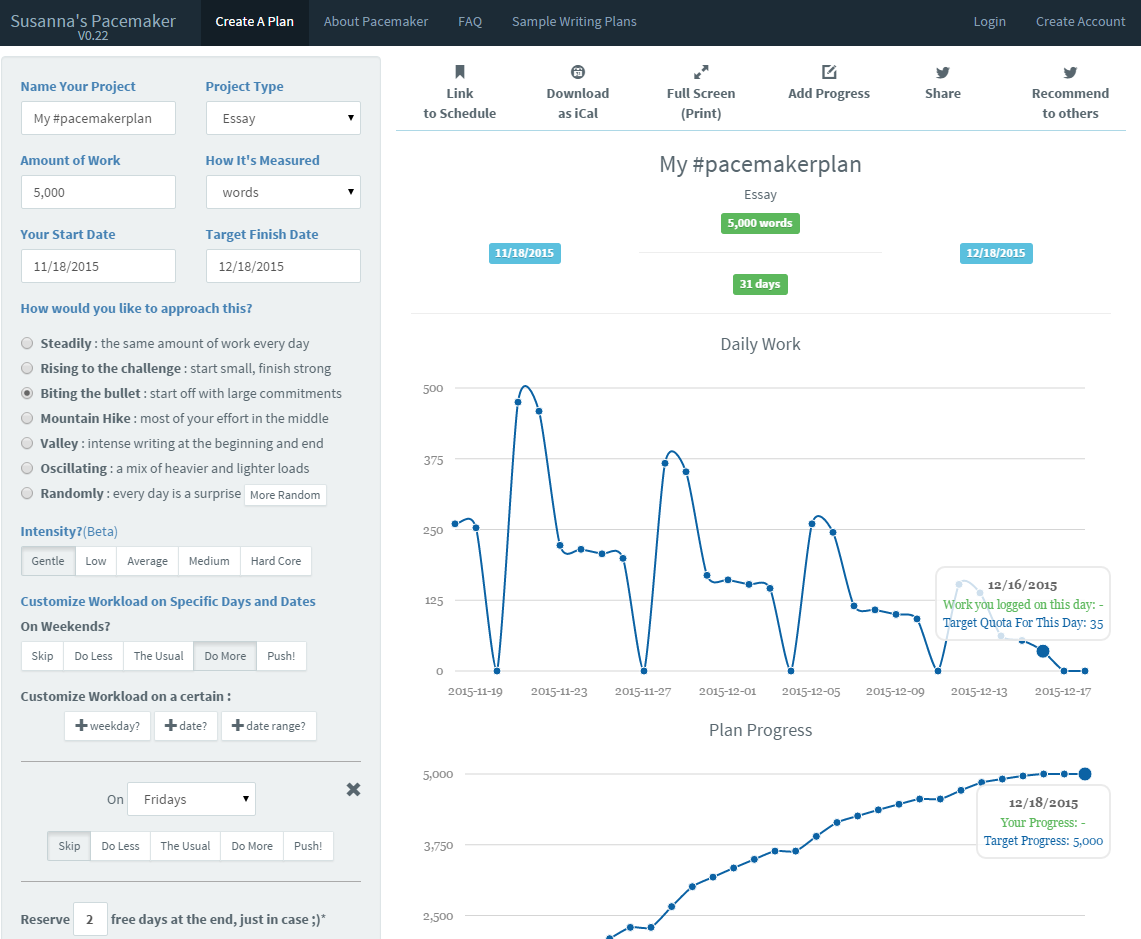Choose Push! for Fridays
This screenshot has height=939, width=1141.
(308, 846)
